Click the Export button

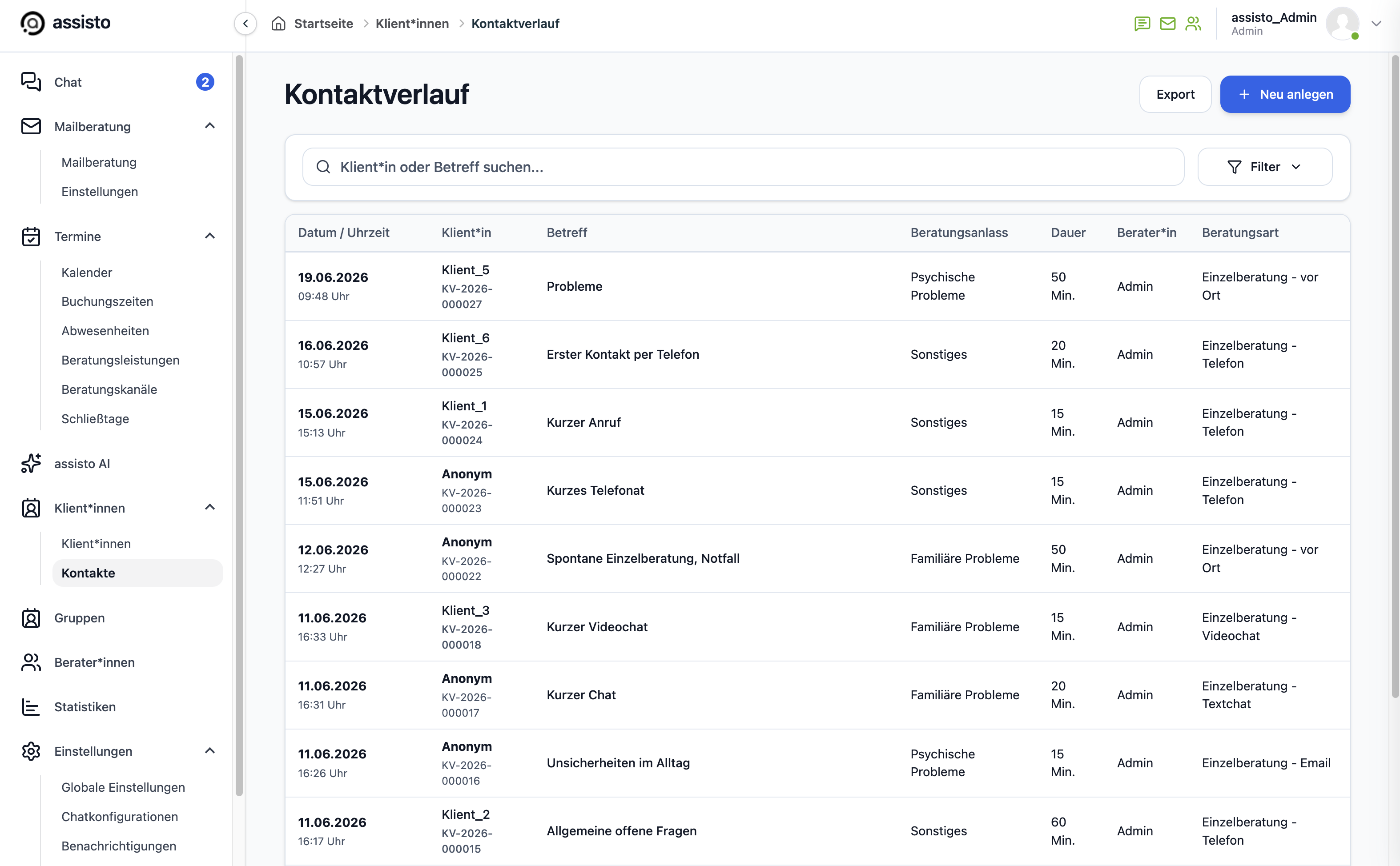(x=1175, y=95)
